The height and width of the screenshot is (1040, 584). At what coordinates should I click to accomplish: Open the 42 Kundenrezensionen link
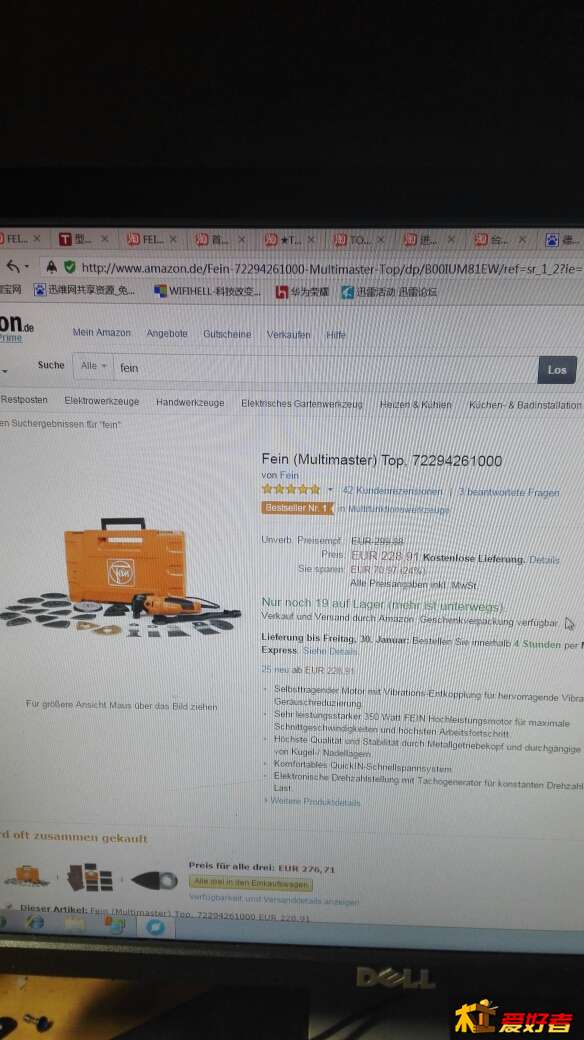[x=392, y=491]
